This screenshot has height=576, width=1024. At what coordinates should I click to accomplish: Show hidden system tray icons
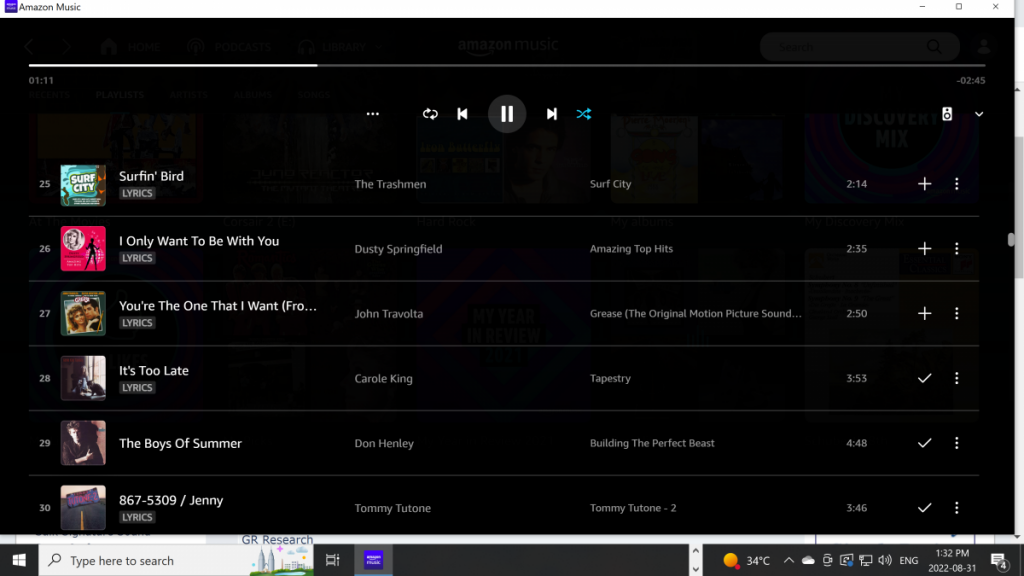pos(788,560)
